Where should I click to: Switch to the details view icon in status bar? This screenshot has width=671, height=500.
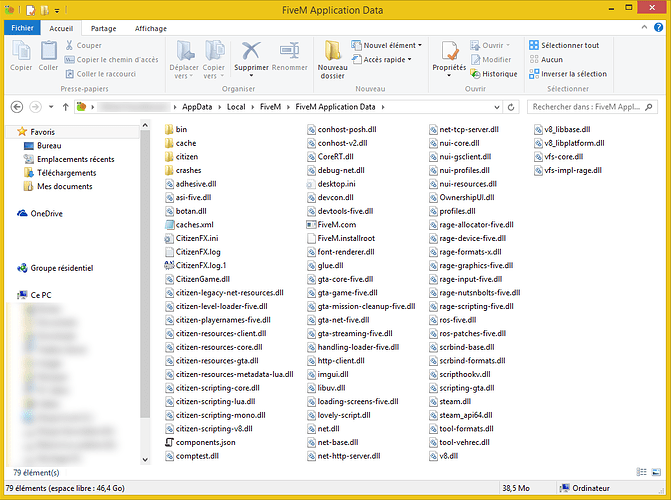coord(641,472)
